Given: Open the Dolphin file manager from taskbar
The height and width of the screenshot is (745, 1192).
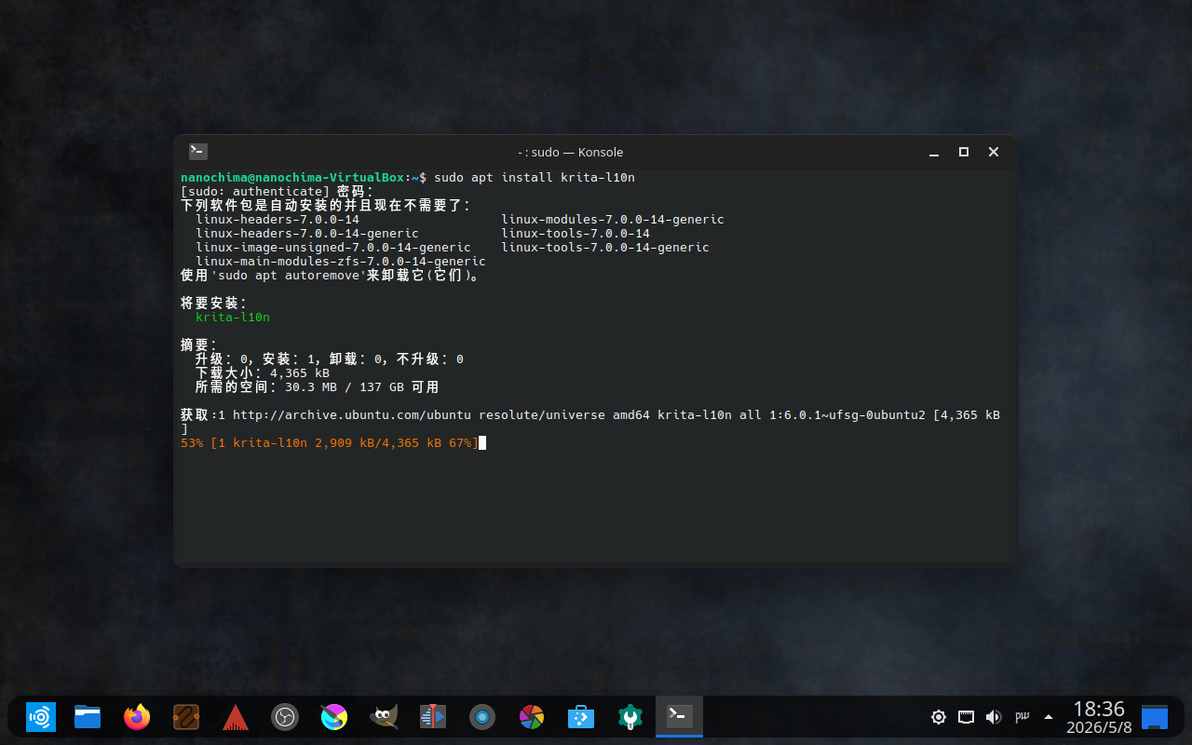Looking at the screenshot, I should [x=87, y=717].
